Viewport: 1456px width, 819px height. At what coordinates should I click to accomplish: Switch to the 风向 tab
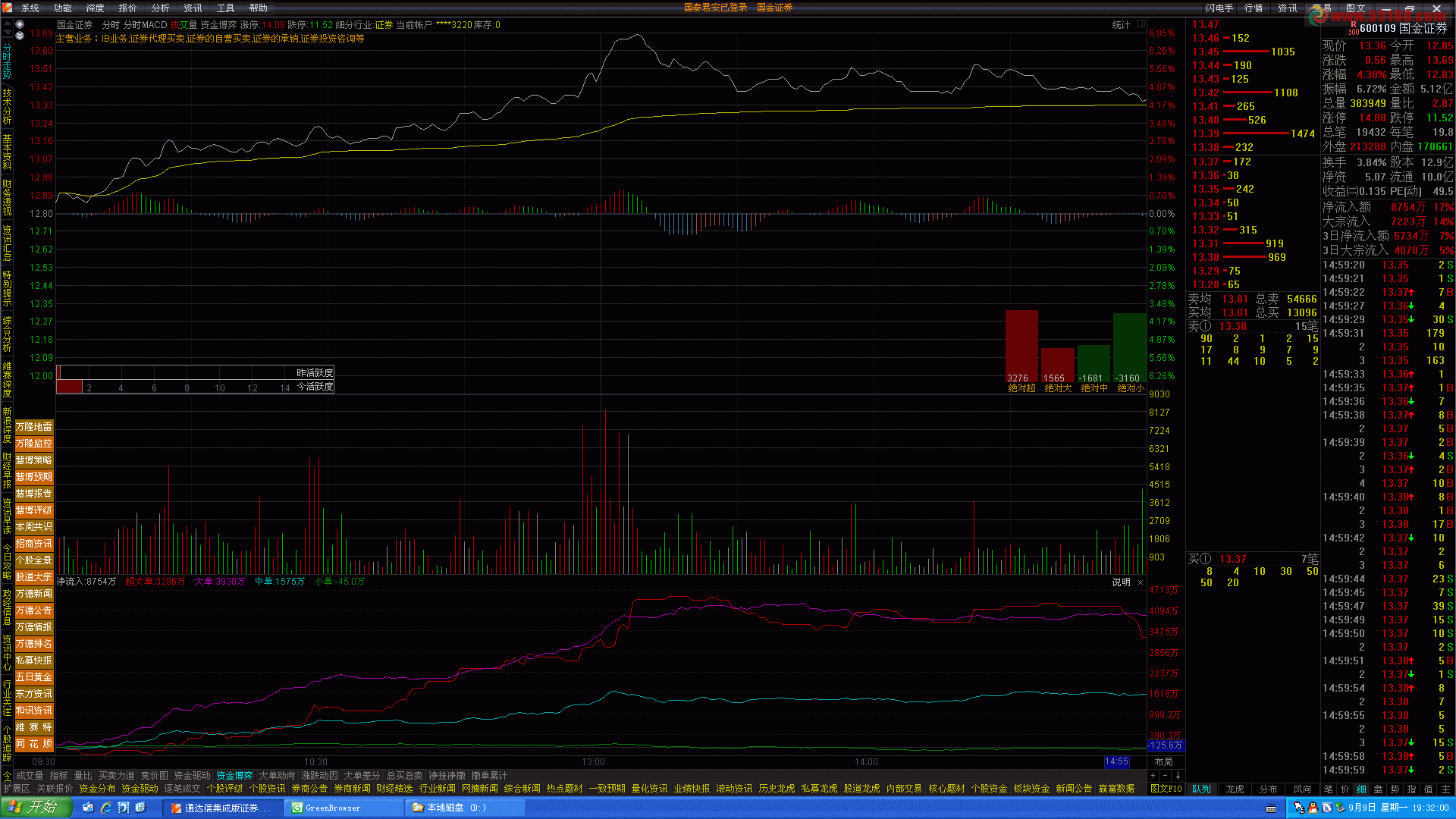click(1302, 789)
